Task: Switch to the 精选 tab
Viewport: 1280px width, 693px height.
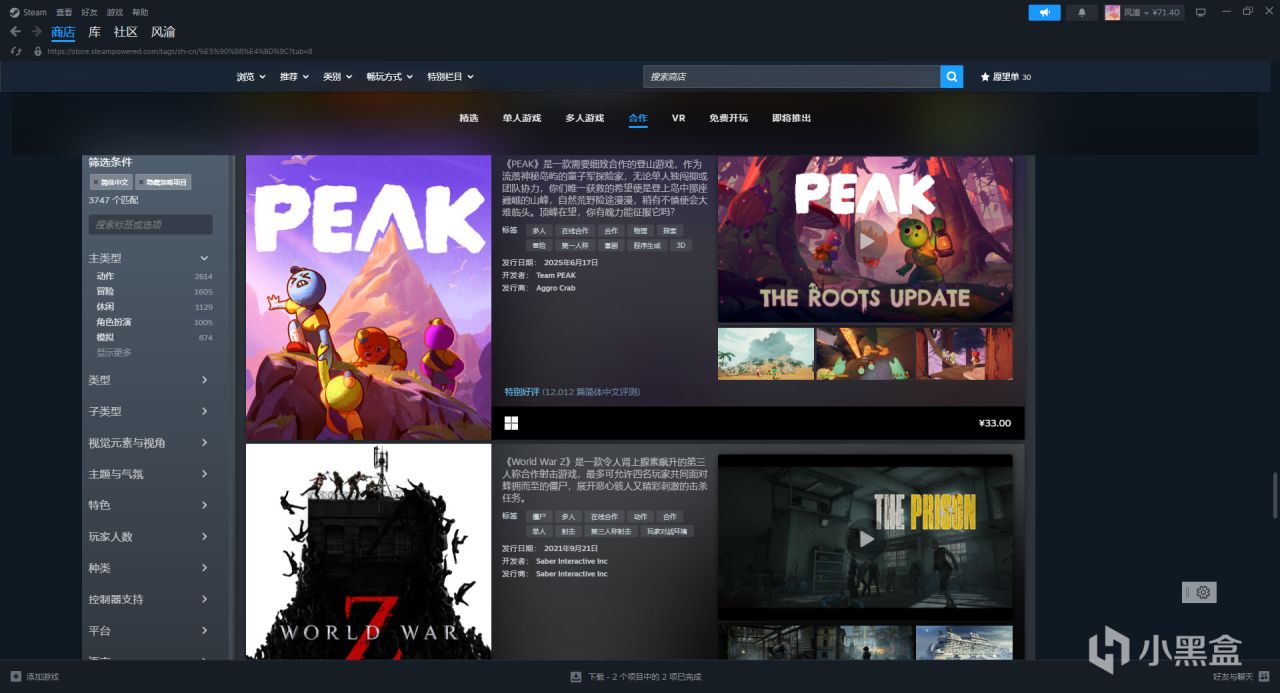Action: [469, 118]
